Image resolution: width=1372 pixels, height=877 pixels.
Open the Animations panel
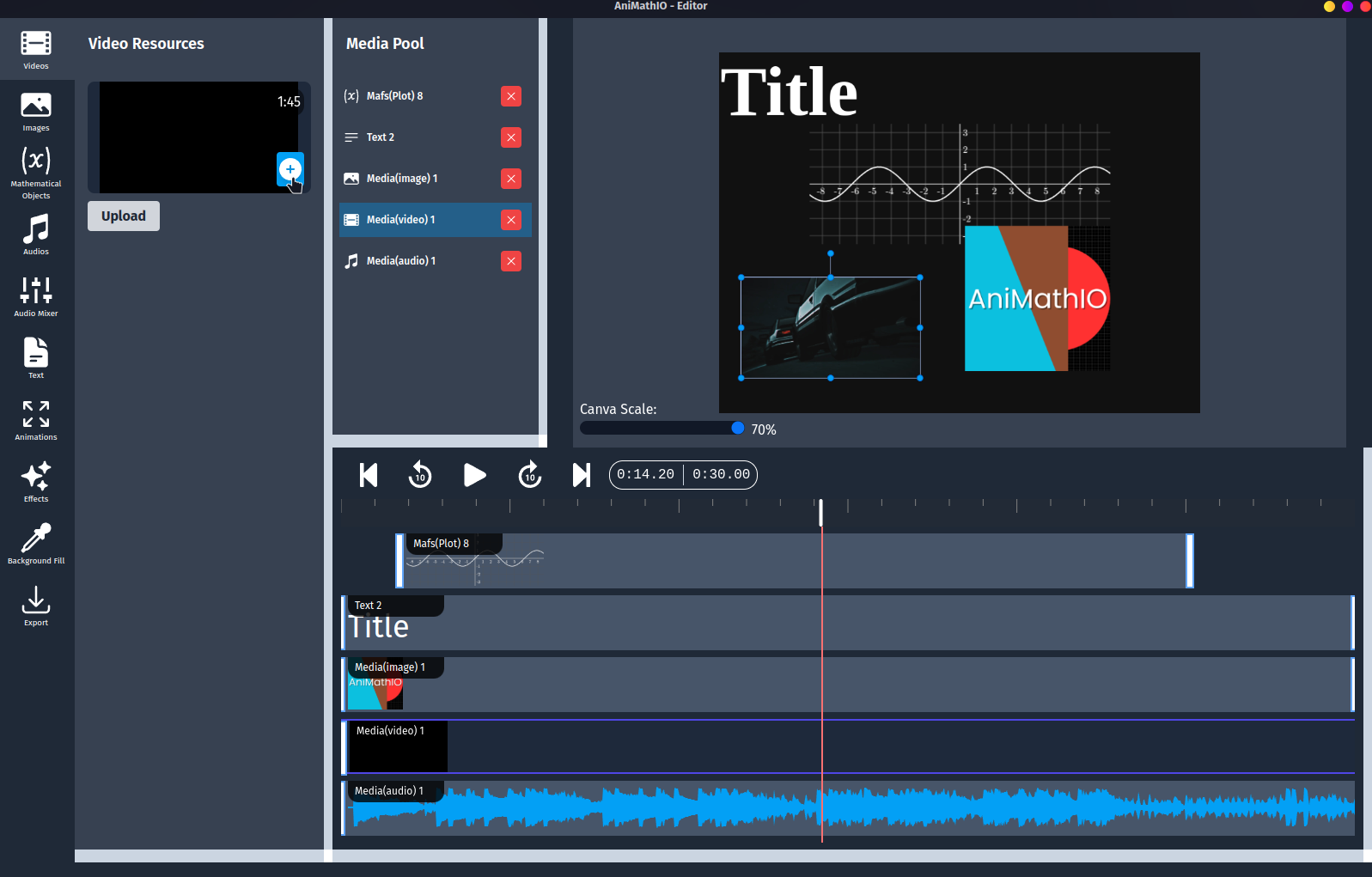click(x=36, y=420)
